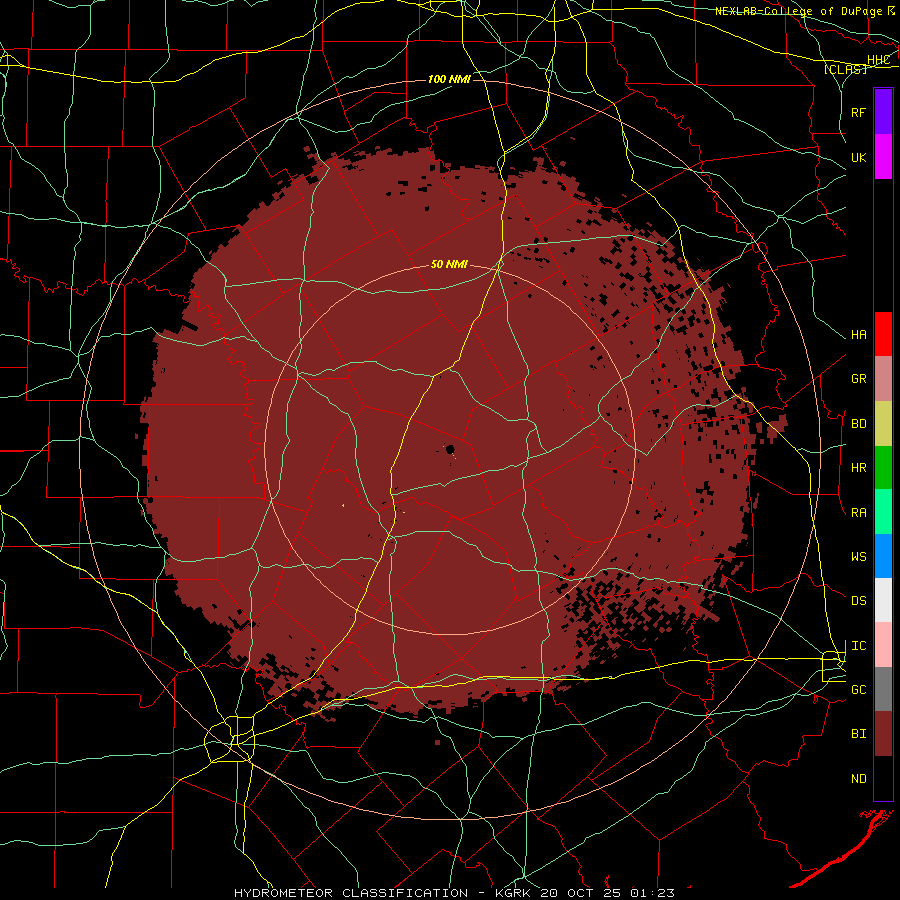Image resolution: width=900 pixels, height=900 pixels.
Task: Select the IC light-pink legend swatch
Action: pyautogui.click(x=883, y=645)
